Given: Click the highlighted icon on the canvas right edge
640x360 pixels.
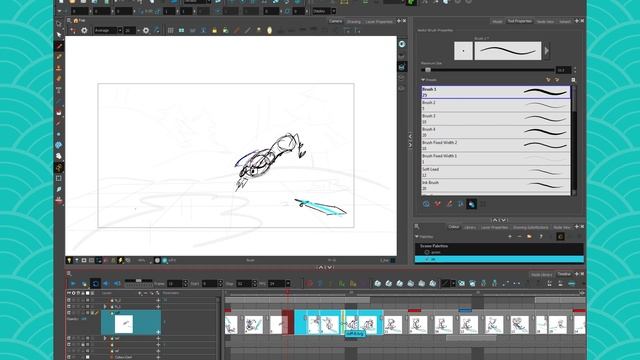Looking at the screenshot, I should (402, 67).
